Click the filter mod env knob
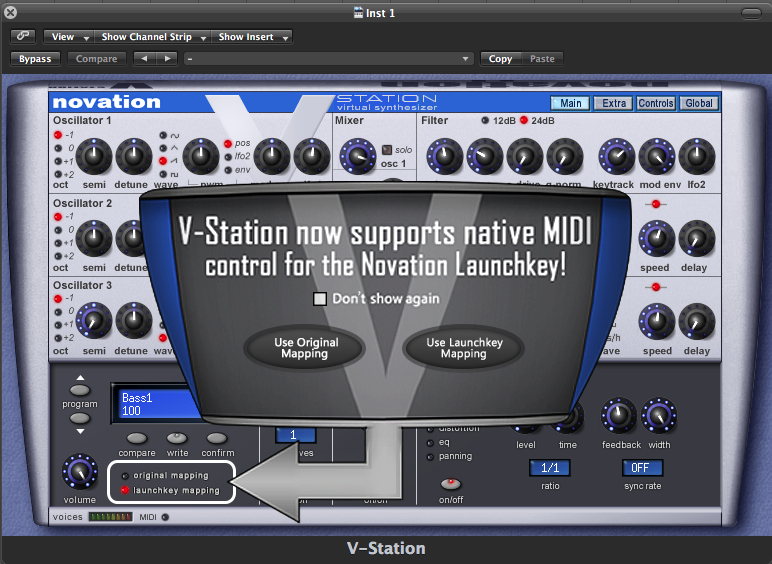Screen dimensions: 772x564 pyautogui.click(x=657, y=157)
